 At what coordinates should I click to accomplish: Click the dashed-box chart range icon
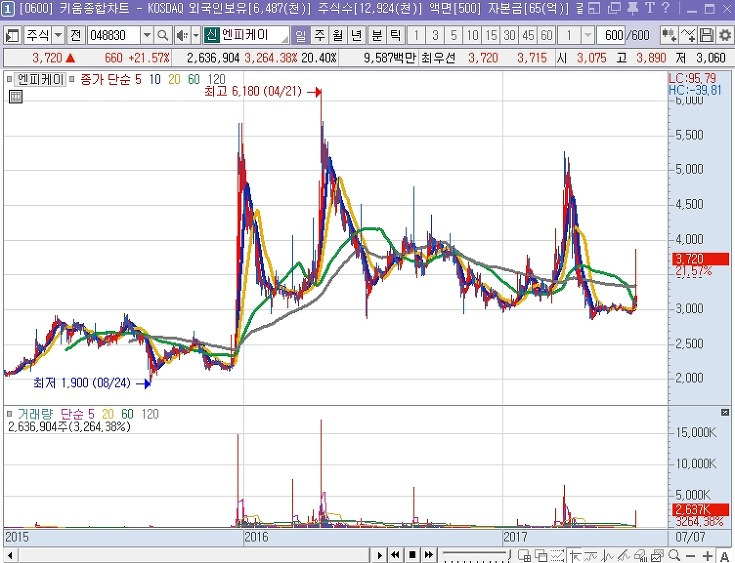pos(557,555)
